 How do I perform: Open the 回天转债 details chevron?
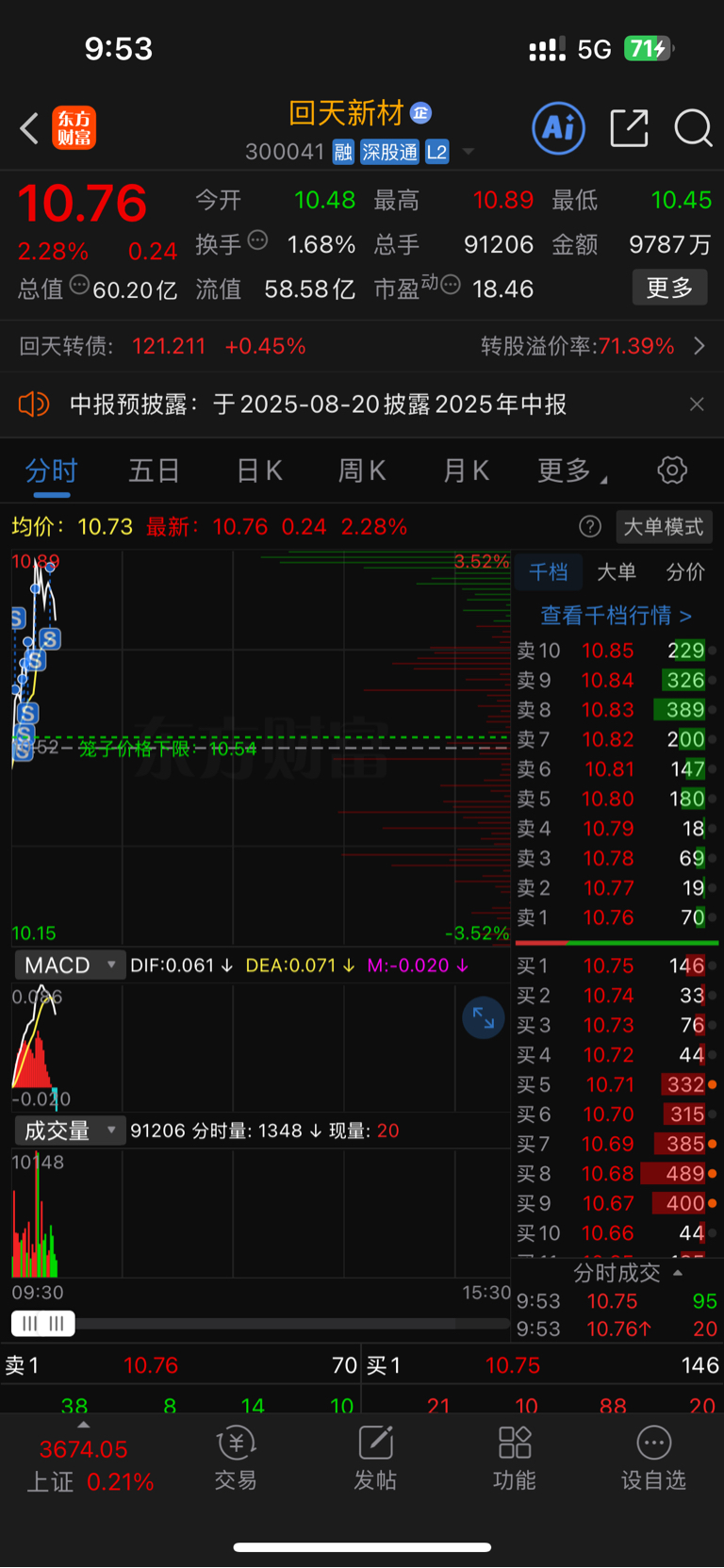(x=699, y=346)
